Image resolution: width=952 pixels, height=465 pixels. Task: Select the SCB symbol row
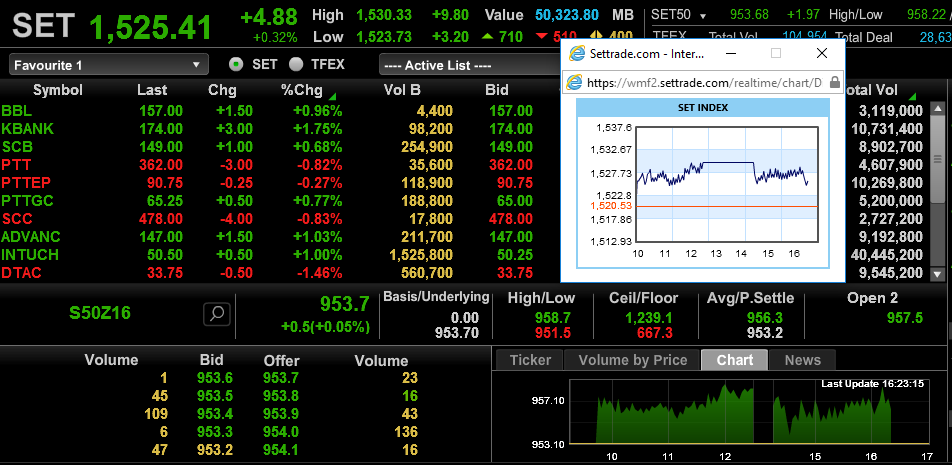click(279, 147)
